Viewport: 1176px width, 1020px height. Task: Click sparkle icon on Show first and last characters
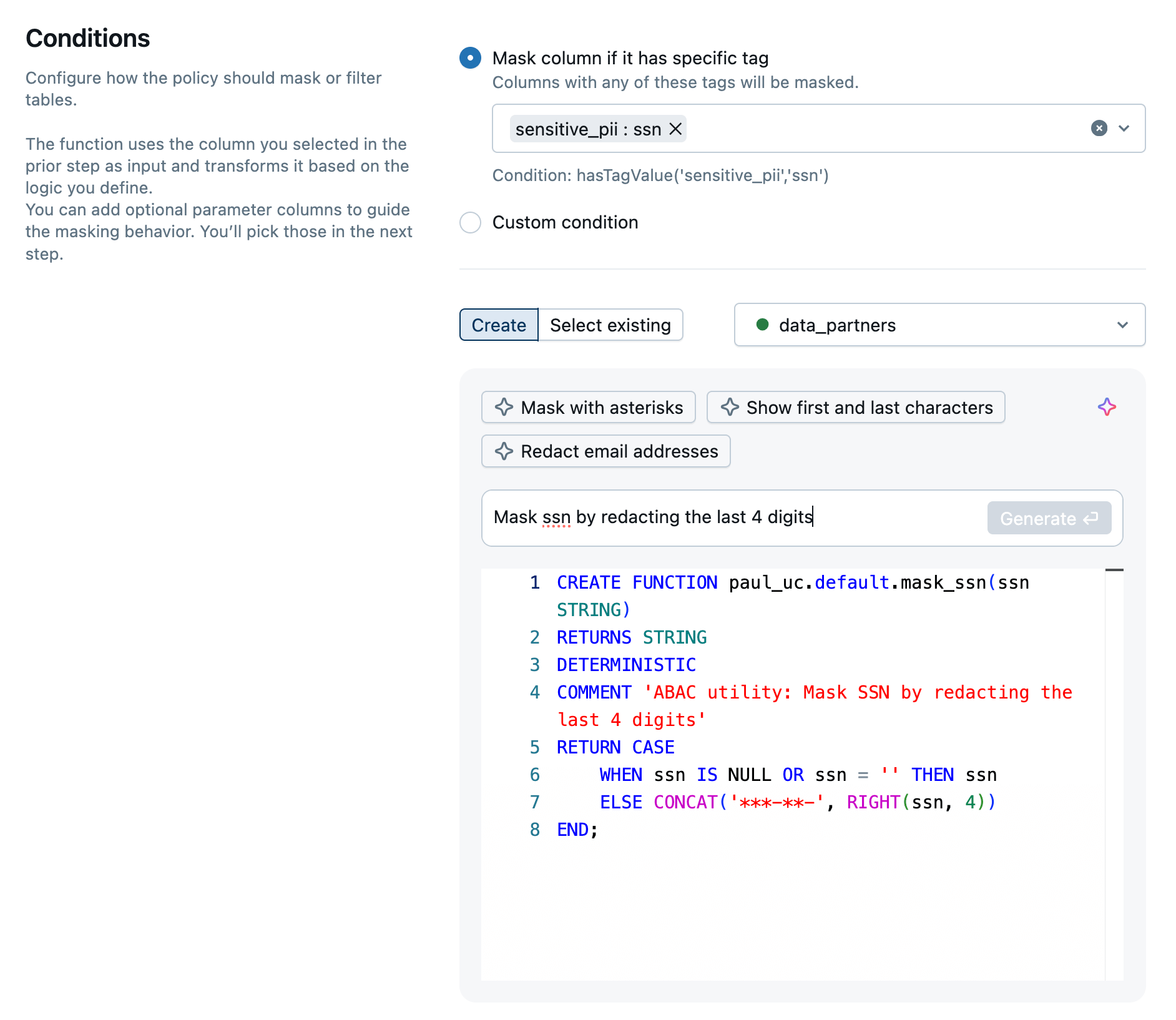coord(729,408)
